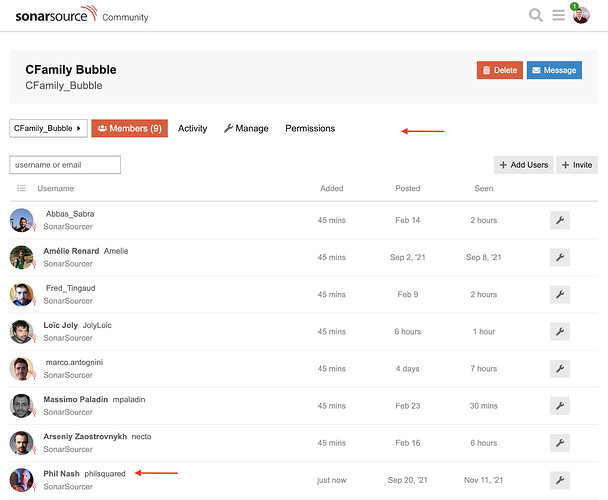Switch to the Activity tab
Viewport: 608px width, 500px height.
pyautogui.click(x=192, y=128)
